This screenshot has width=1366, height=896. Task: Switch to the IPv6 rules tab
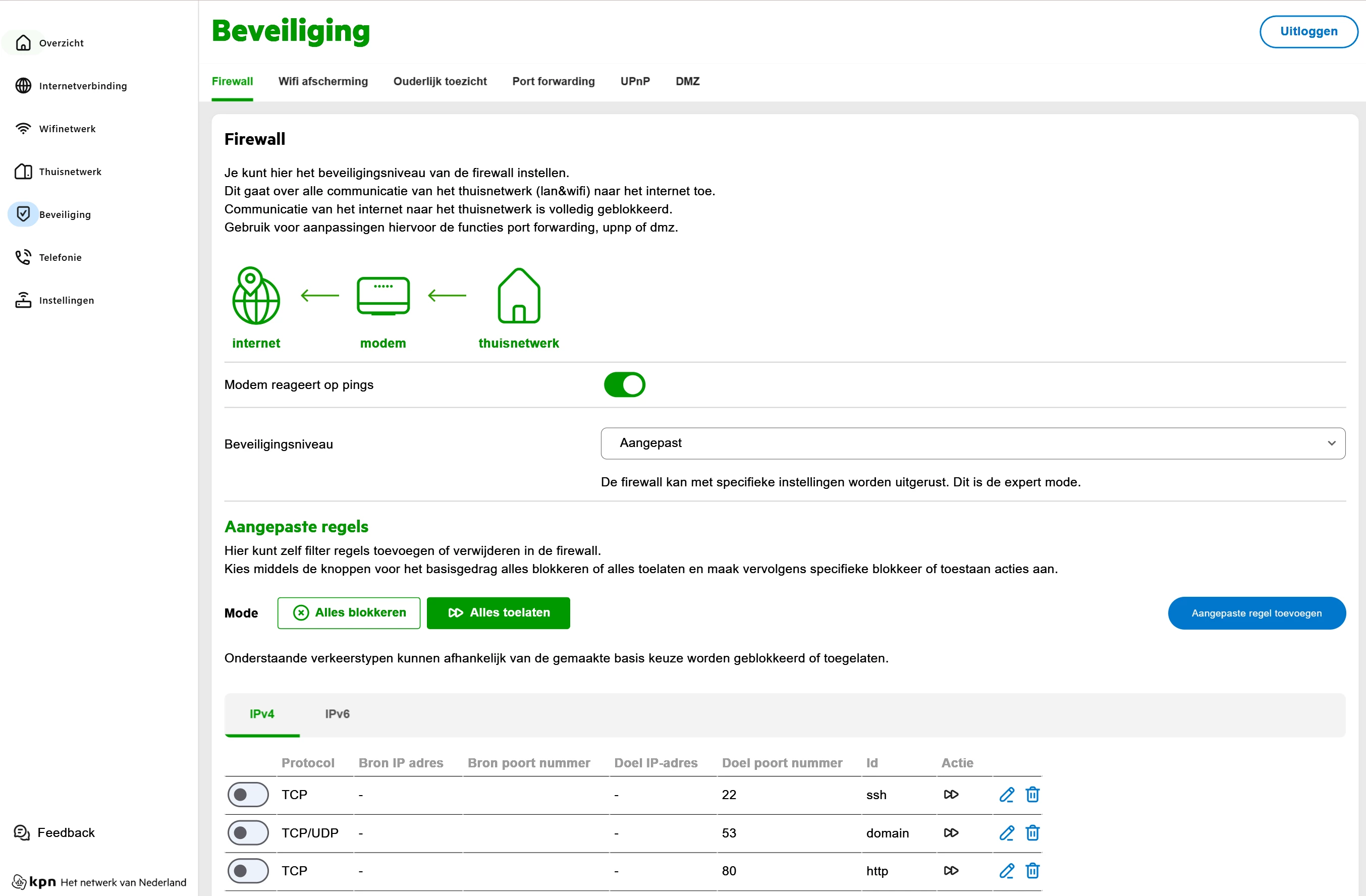pos(337,713)
